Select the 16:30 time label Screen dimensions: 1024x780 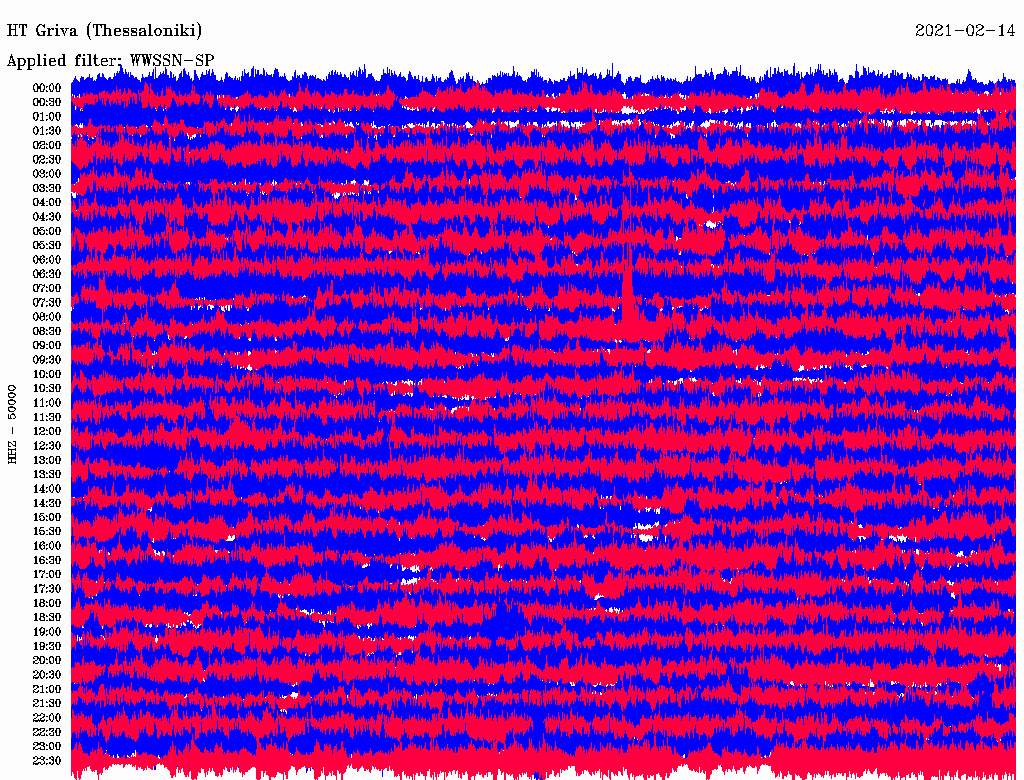point(47,561)
